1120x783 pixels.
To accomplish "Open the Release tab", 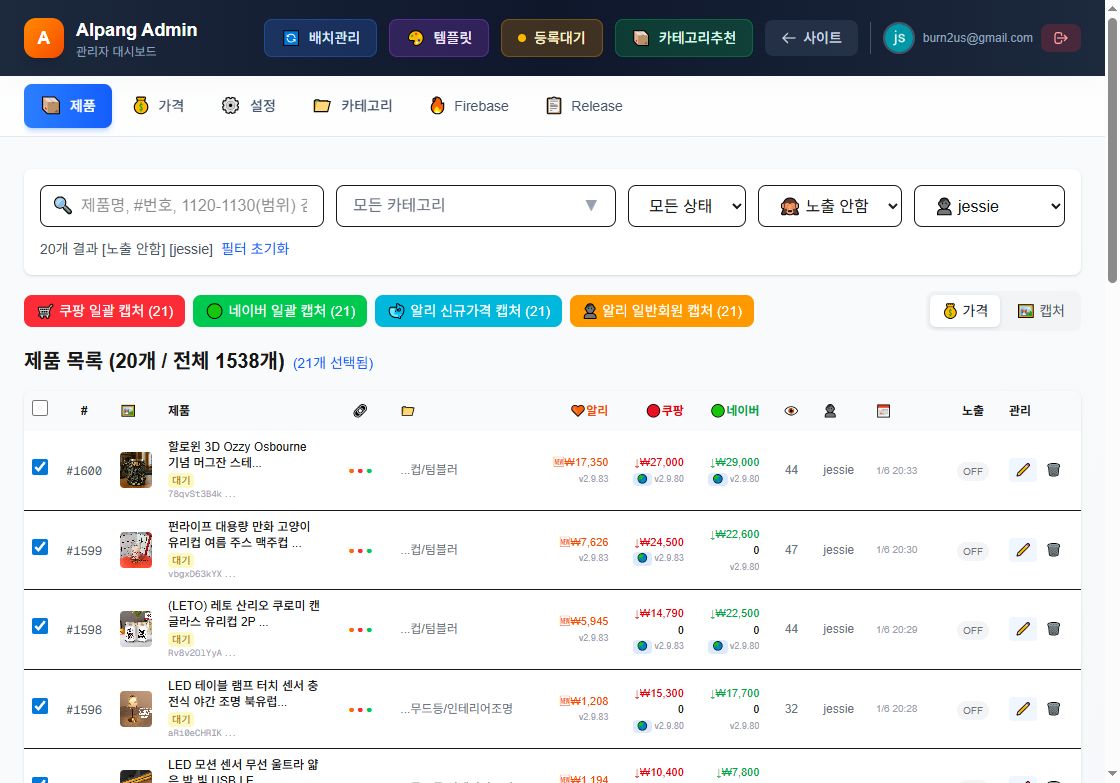I will [583, 105].
